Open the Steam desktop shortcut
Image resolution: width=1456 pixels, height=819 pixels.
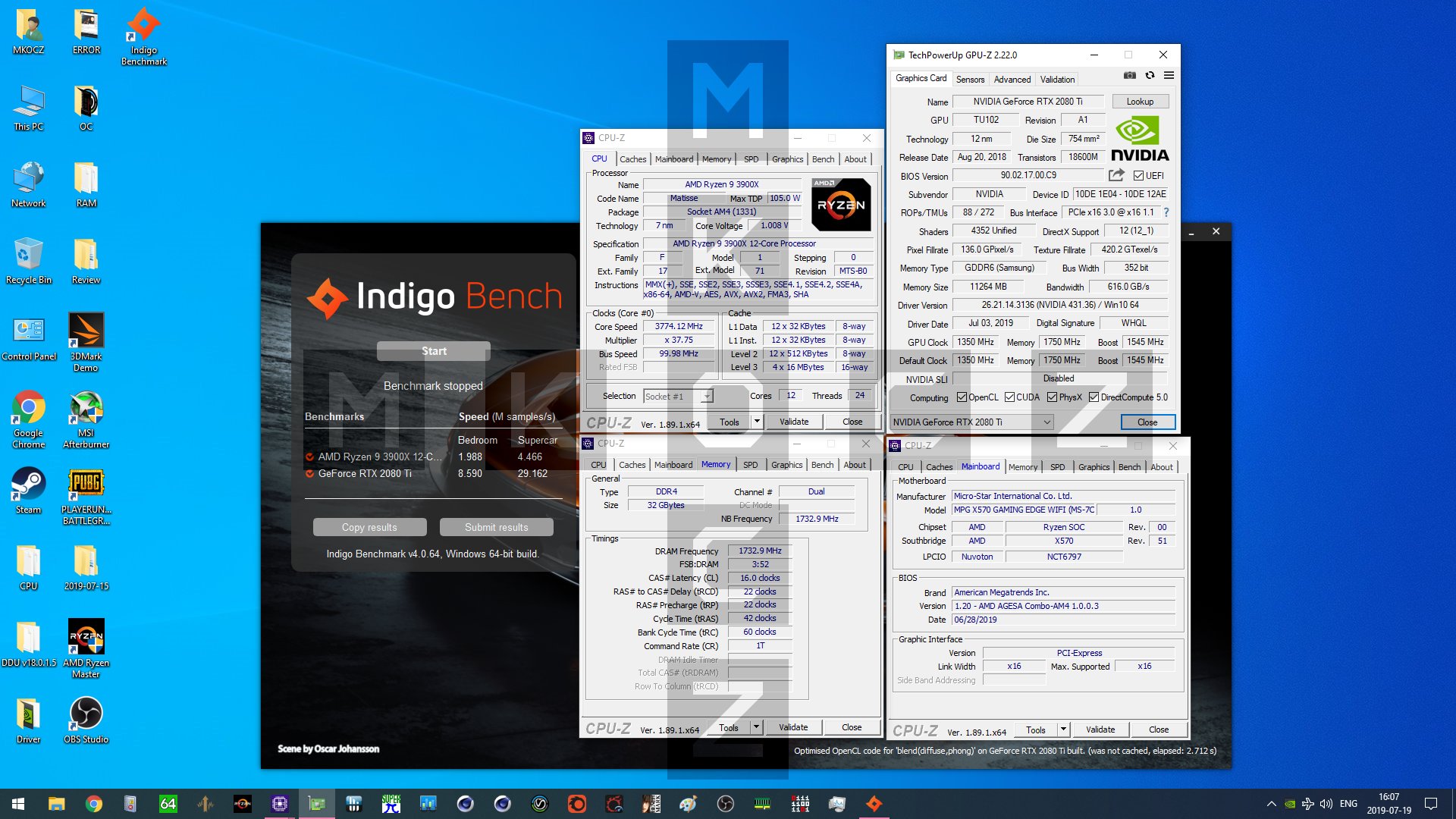[x=29, y=491]
